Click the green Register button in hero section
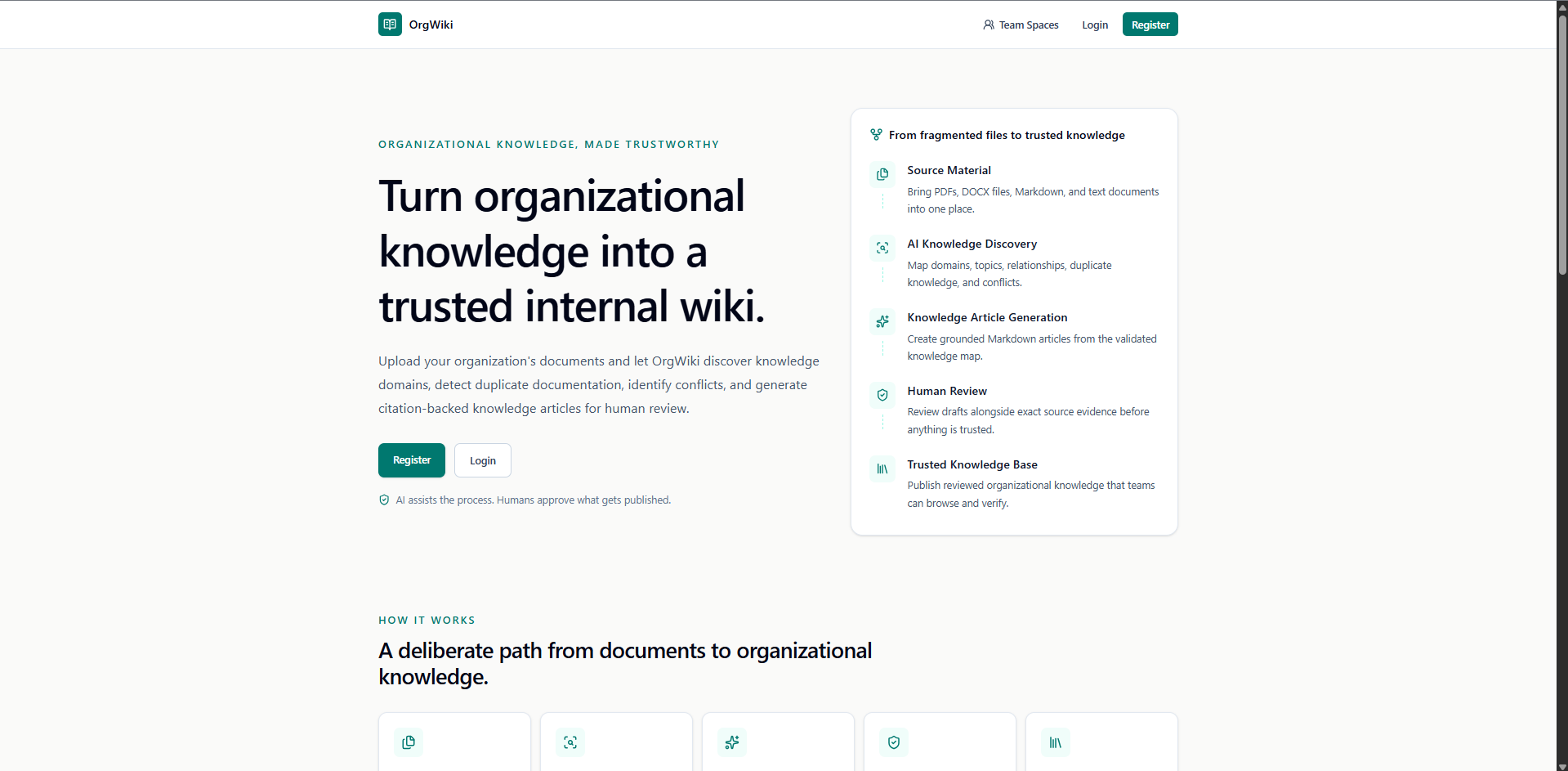Viewport: 1568px width, 771px height. pos(412,460)
